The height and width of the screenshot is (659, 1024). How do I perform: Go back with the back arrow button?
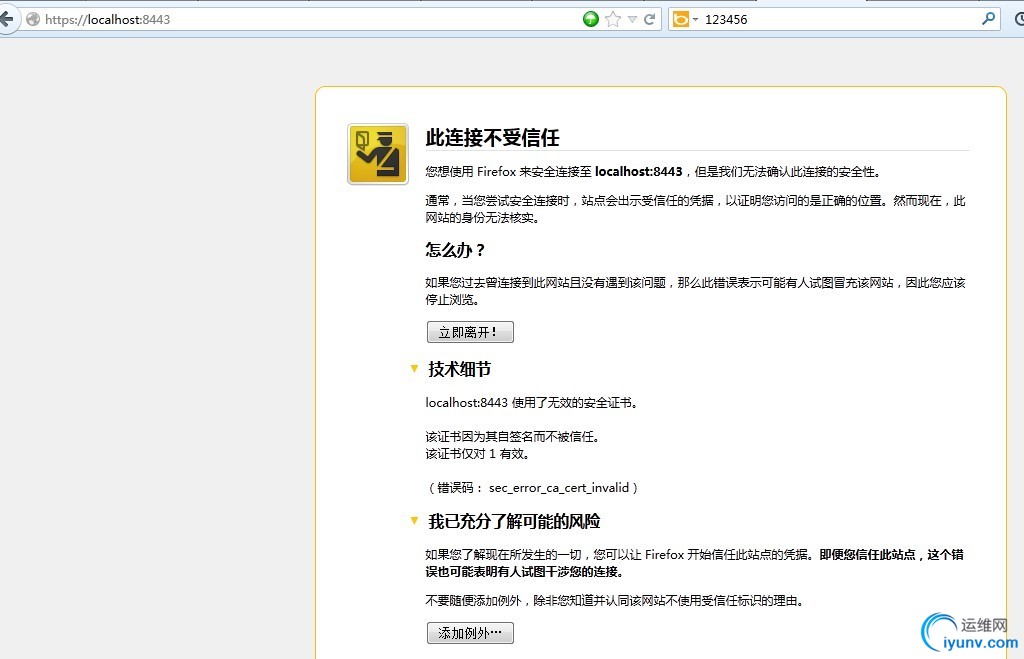[6, 19]
